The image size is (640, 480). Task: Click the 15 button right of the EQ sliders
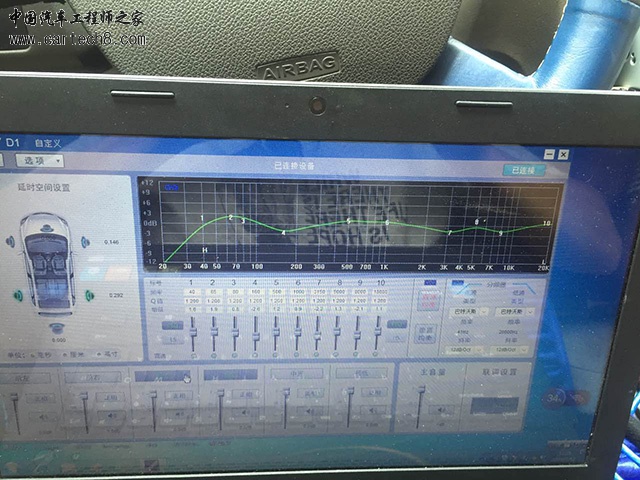pos(397,338)
